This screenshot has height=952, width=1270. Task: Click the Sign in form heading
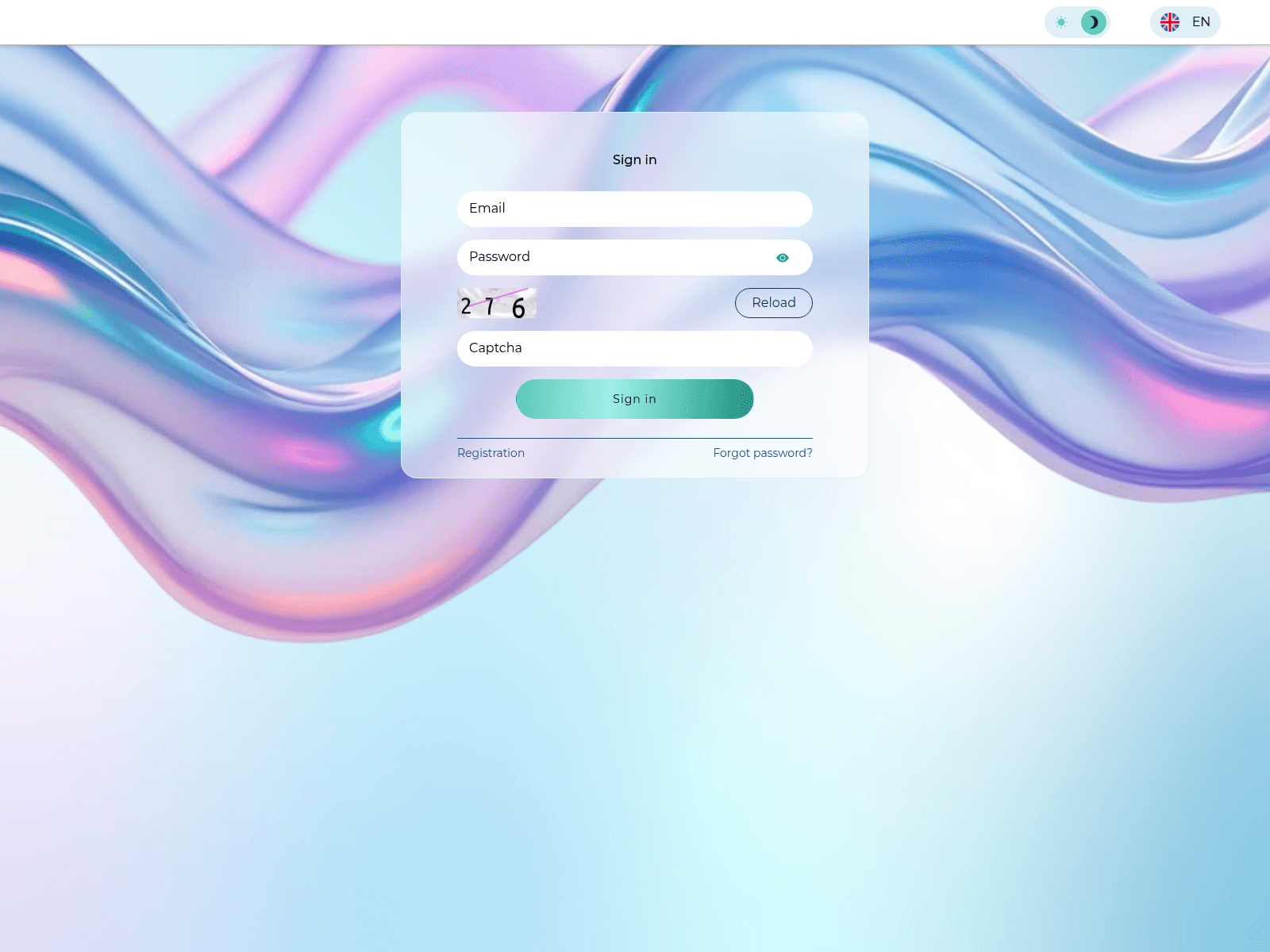point(634,159)
